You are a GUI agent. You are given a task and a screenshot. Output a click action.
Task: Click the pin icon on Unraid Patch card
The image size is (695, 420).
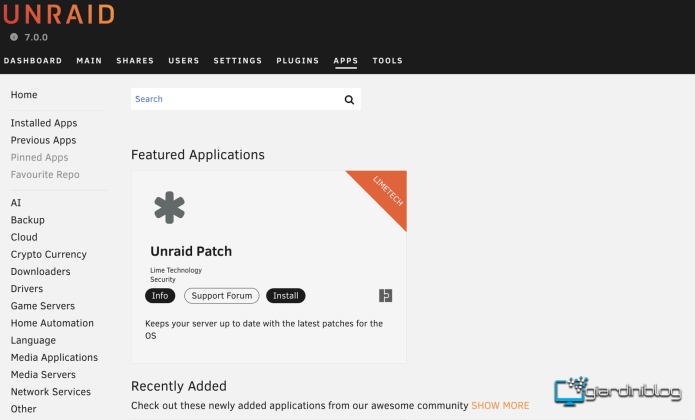386,296
